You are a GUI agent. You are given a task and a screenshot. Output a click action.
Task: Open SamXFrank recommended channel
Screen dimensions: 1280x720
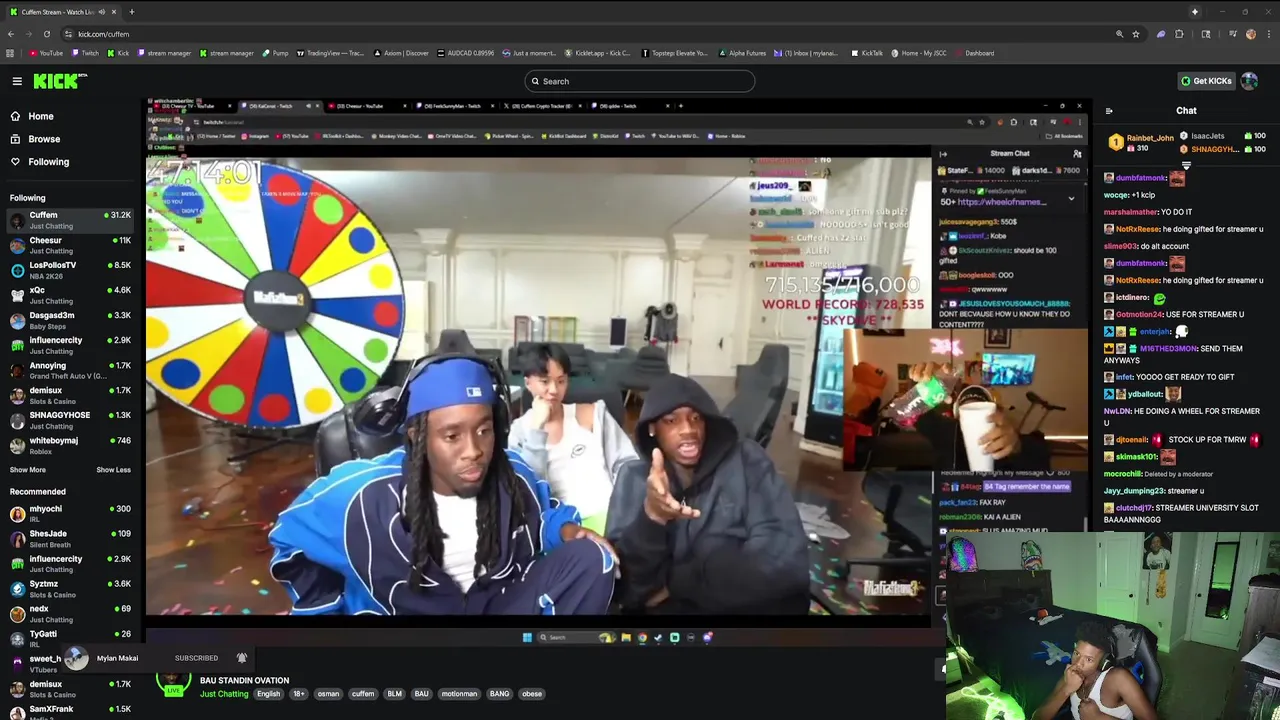[70, 713]
